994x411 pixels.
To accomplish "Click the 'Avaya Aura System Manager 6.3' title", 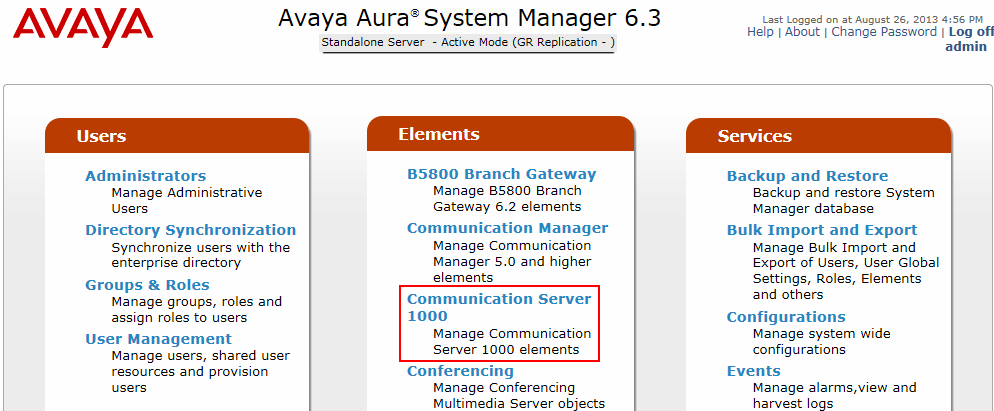I will [469, 18].
